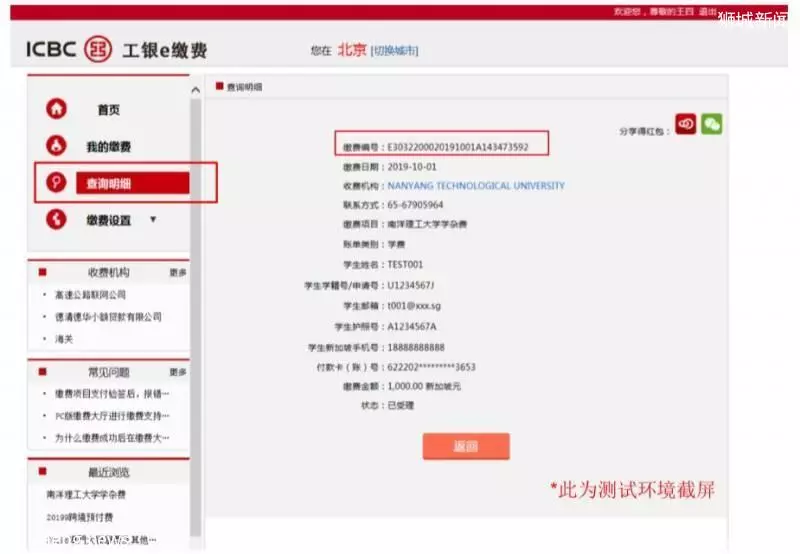This screenshot has height=554, width=800.
Task: Click the 我的缴费 flame icon
Action: coord(56,145)
